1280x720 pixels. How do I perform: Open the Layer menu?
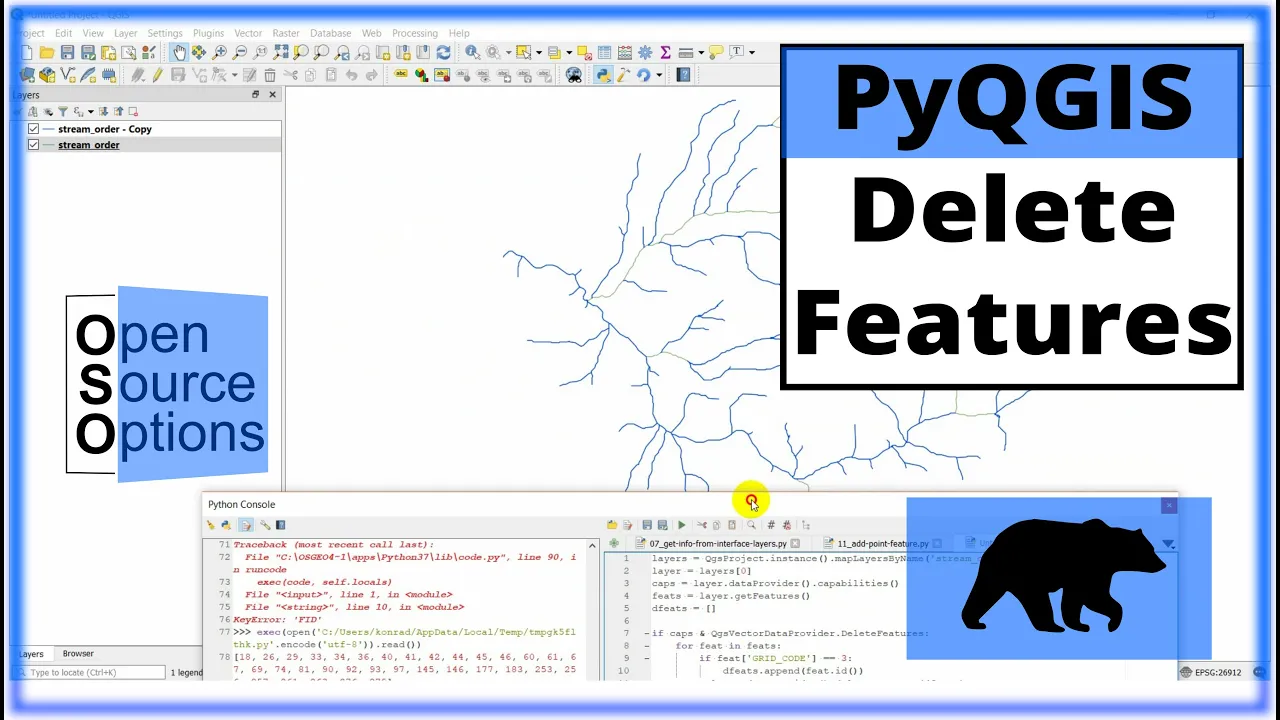(126, 33)
